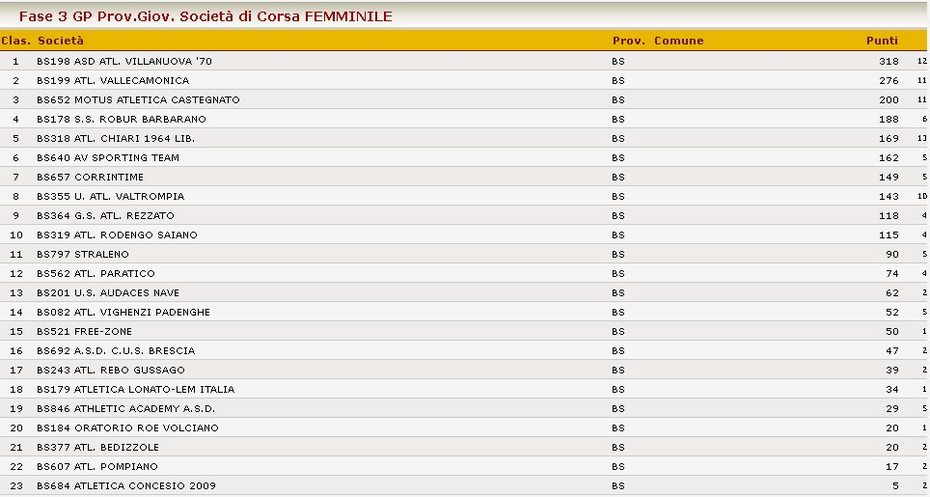This screenshot has height=497, width=930.
Task: Open BS178 S.S. ROBUR BARBARANO row
Action: [x=465, y=119]
